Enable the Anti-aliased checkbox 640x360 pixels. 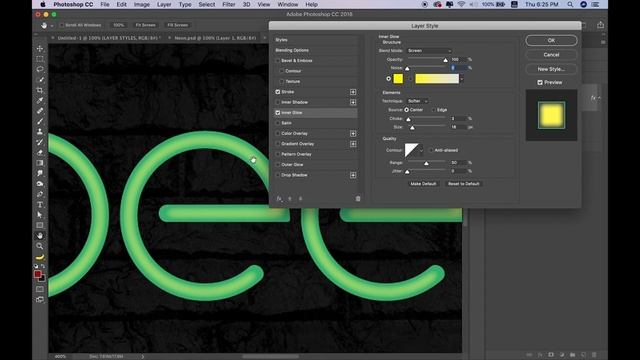pyautogui.click(x=431, y=150)
